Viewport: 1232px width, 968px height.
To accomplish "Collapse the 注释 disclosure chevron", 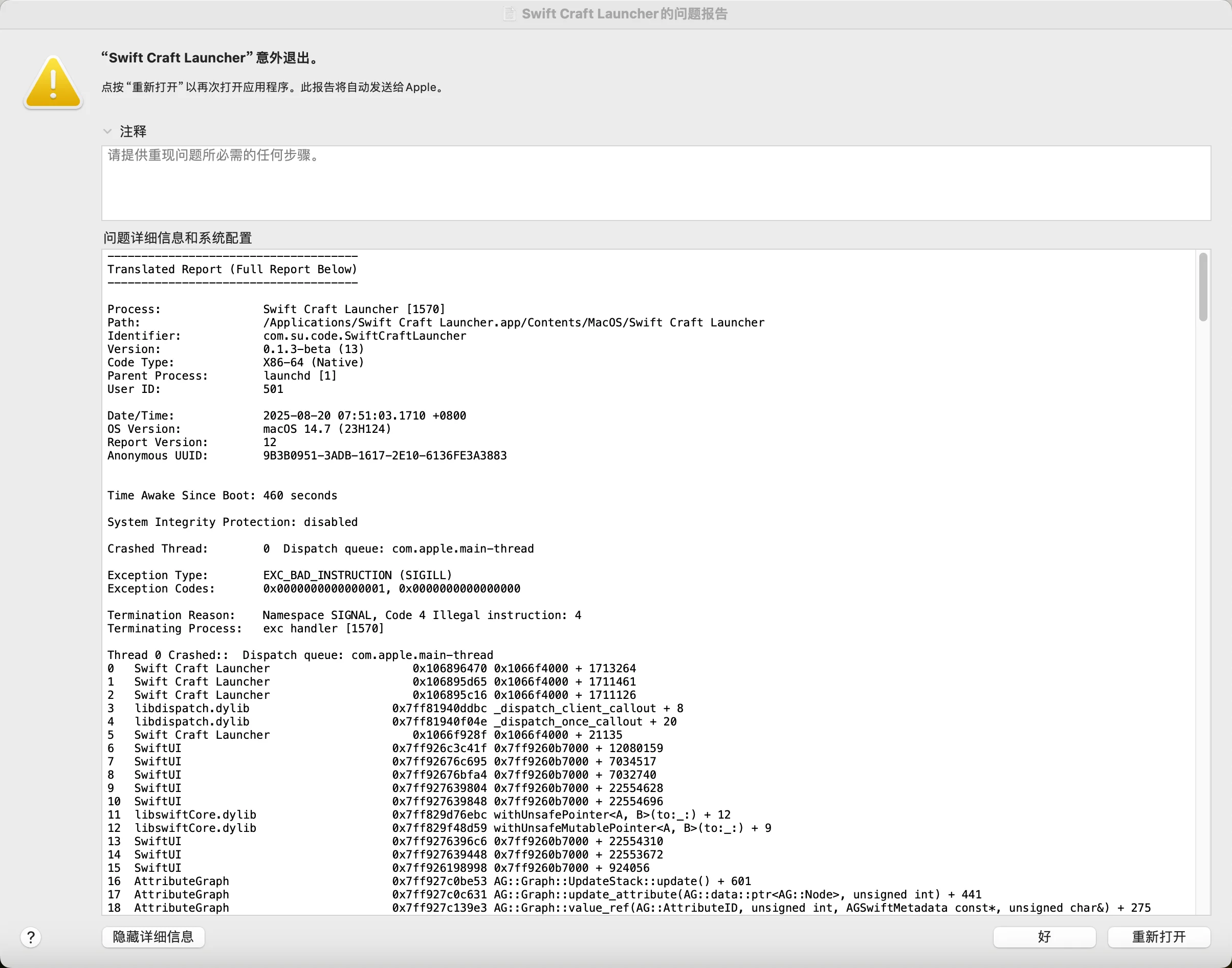I will (107, 131).
